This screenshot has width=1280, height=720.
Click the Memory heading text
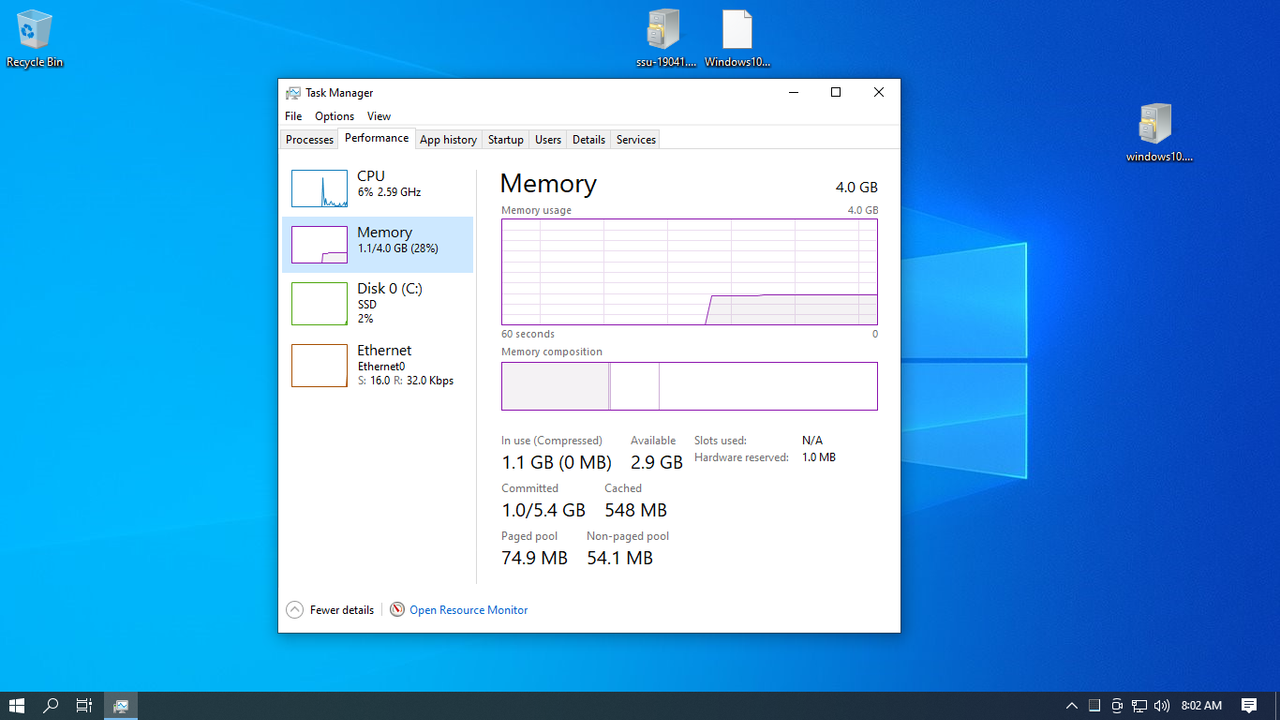tap(548, 183)
